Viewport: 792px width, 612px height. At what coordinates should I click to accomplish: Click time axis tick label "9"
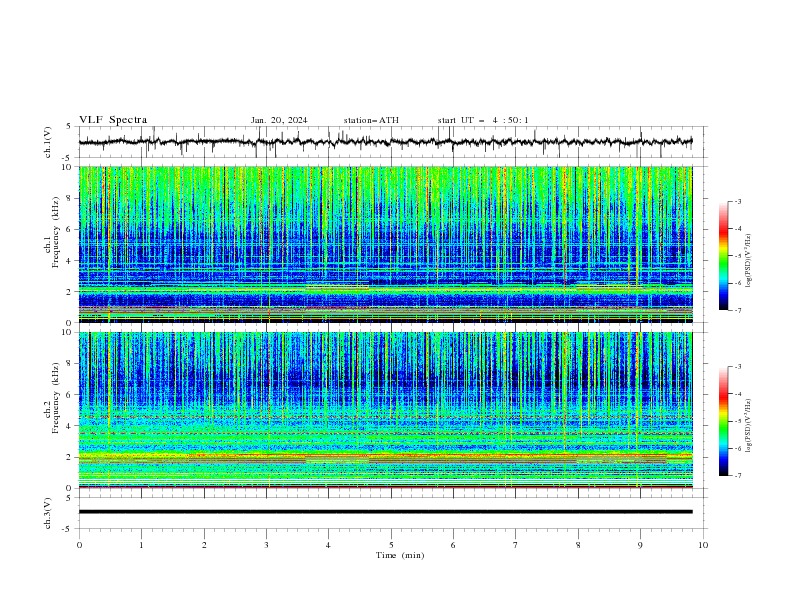click(x=640, y=545)
